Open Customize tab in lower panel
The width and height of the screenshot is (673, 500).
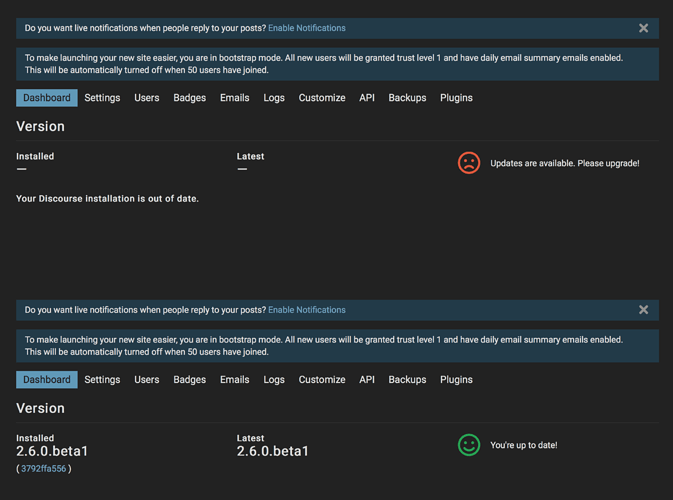point(322,380)
